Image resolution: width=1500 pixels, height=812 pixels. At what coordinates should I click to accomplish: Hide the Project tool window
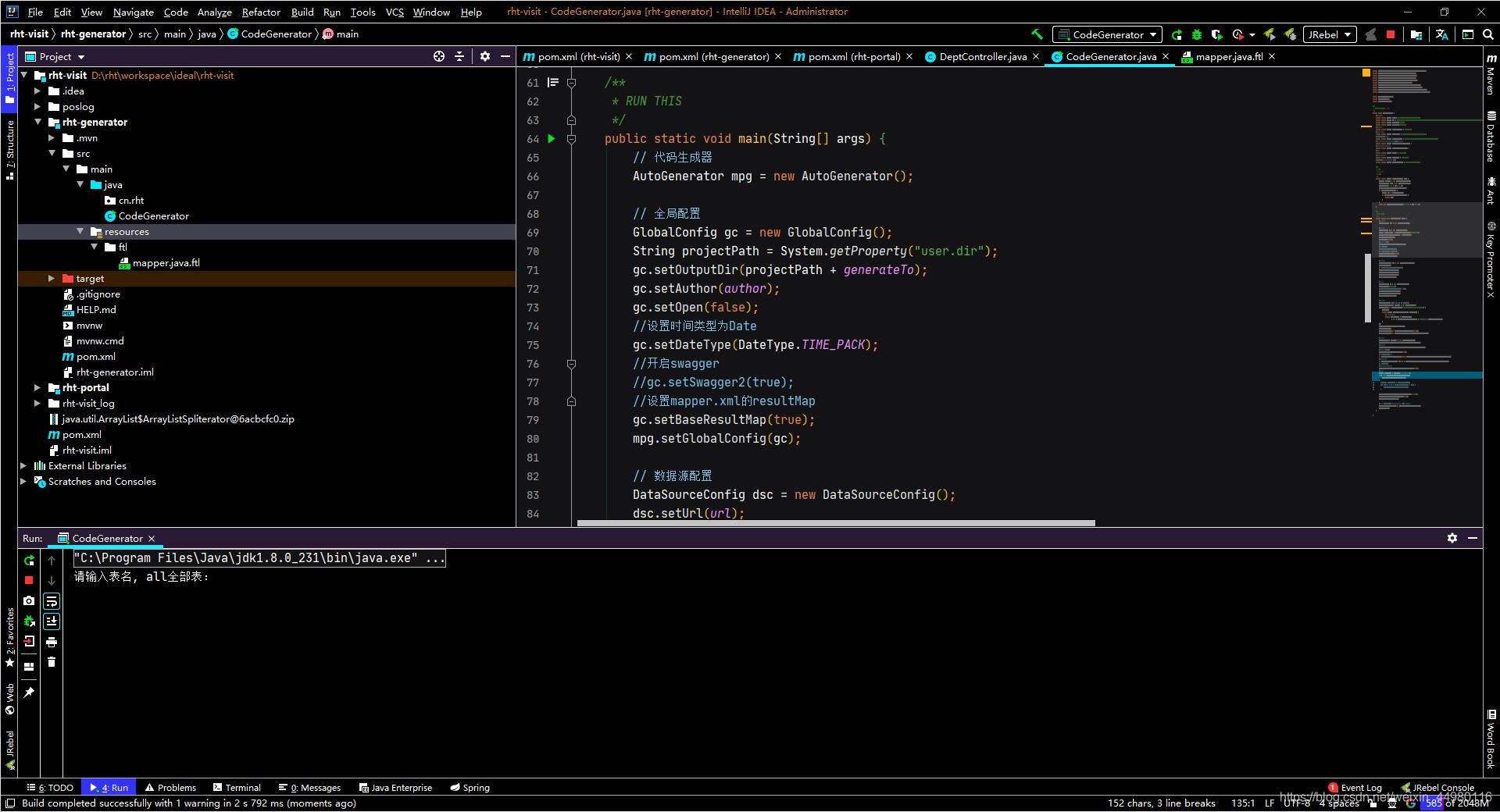click(505, 56)
